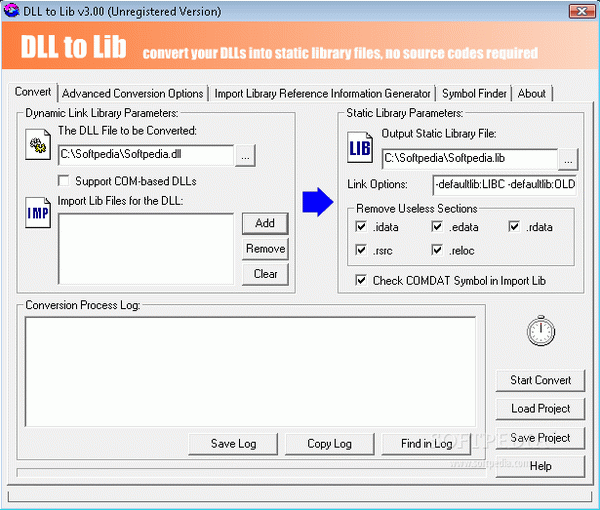600x510 pixels.
Task: Open the Symbol Finder tab
Action: click(x=474, y=94)
